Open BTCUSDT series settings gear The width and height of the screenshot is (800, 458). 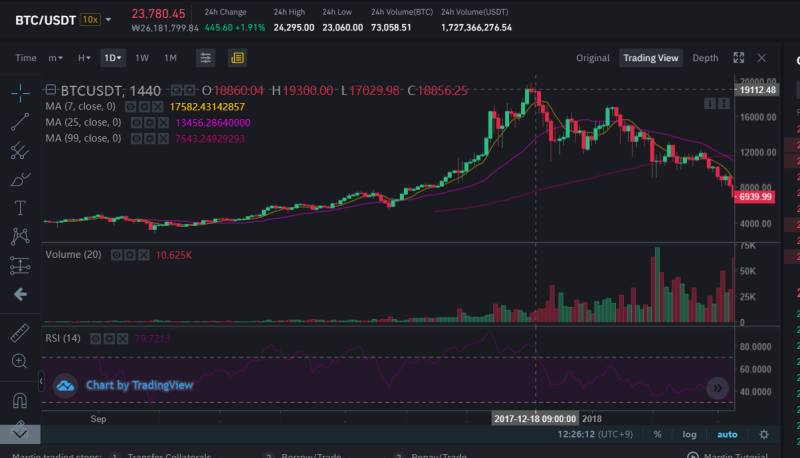[x=189, y=90]
